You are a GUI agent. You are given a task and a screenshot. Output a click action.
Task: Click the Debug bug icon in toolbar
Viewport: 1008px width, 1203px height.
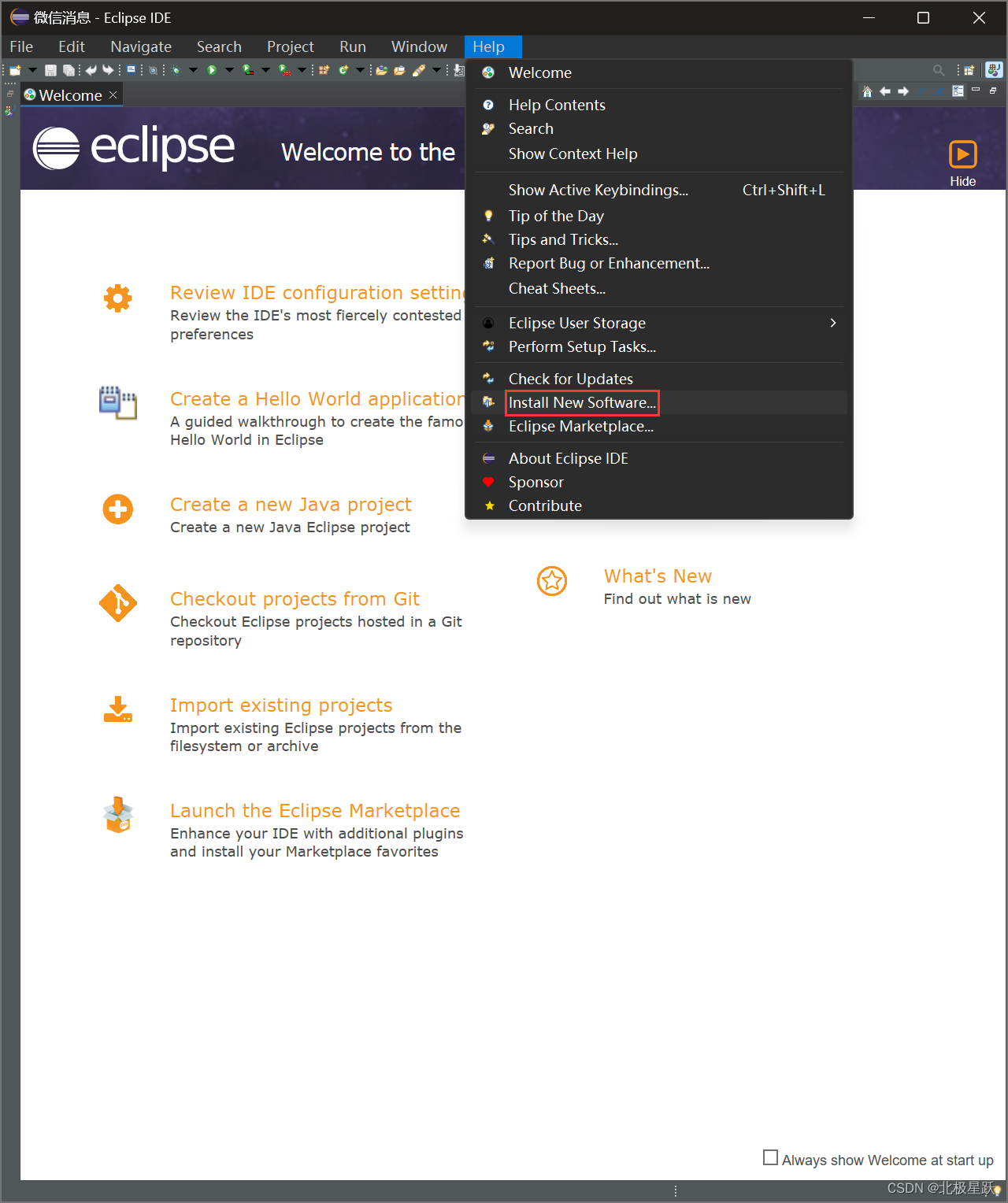[176, 70]
